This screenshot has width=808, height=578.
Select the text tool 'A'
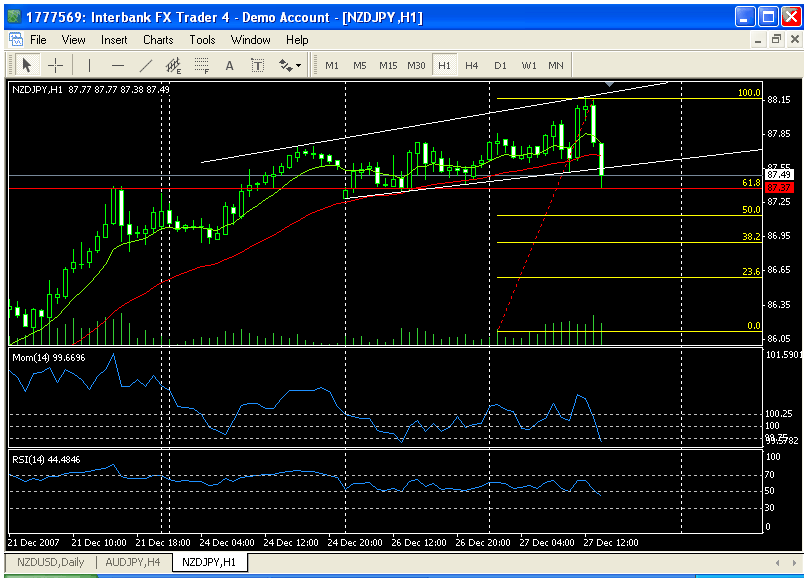tap(229, 65)
